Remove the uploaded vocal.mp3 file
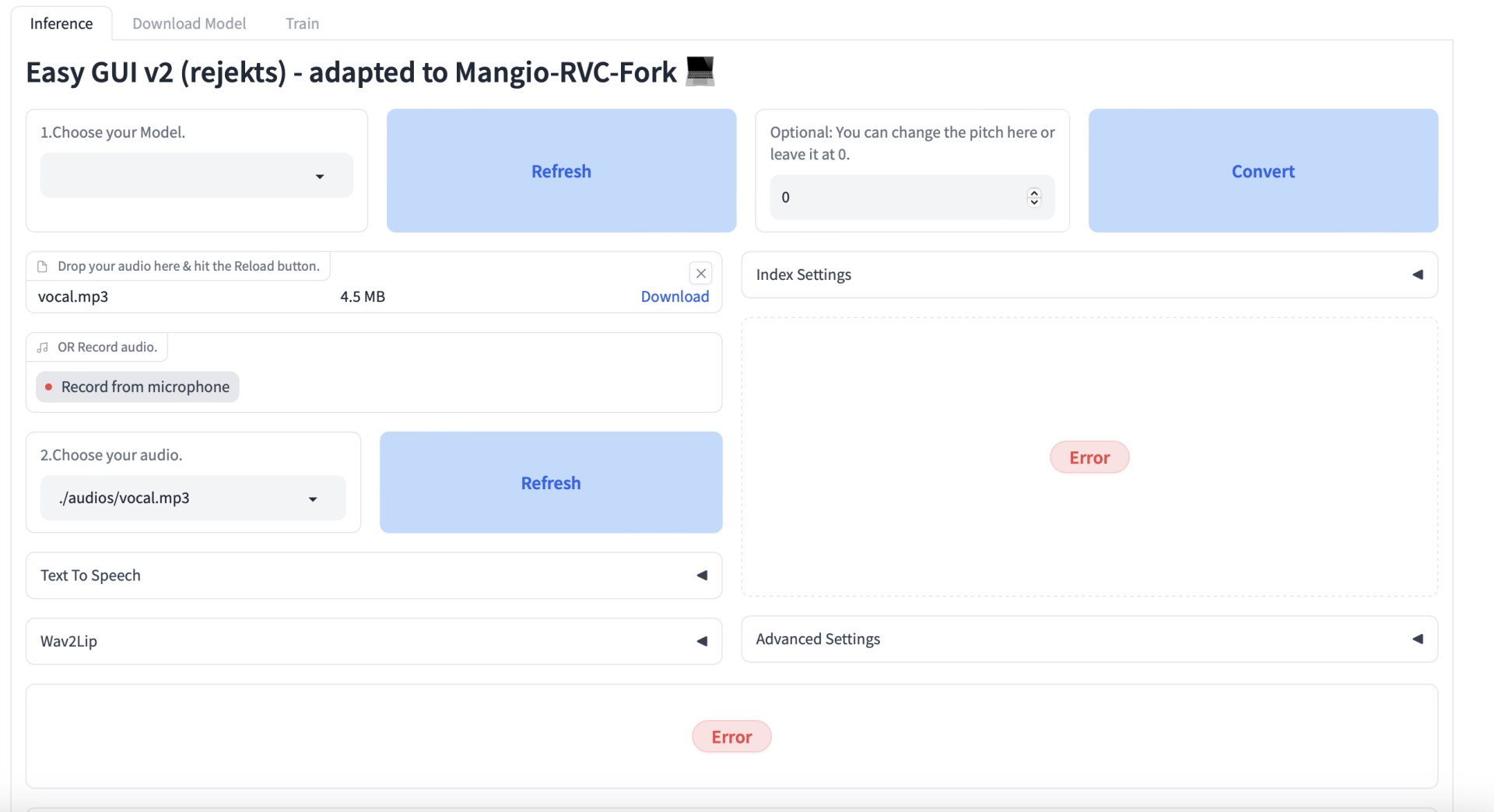This screenshot has width=1494, height=812. pos(700,273)
